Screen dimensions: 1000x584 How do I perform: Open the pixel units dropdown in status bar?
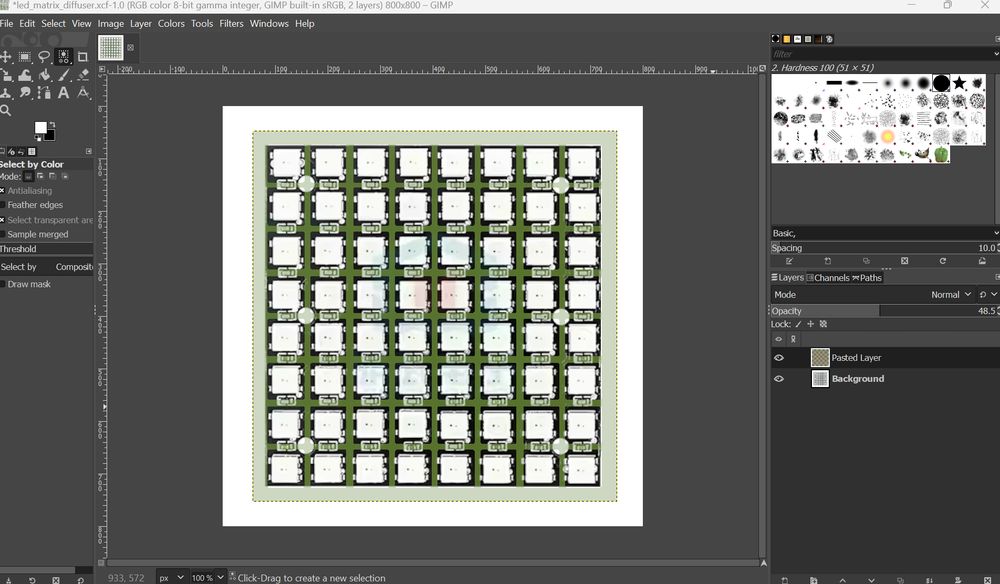[171, 577]
